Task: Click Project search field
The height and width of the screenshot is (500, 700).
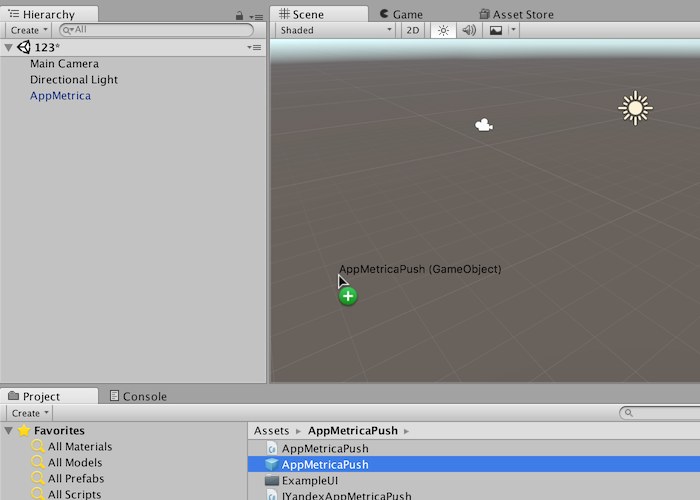Action: tap(660, 413)
